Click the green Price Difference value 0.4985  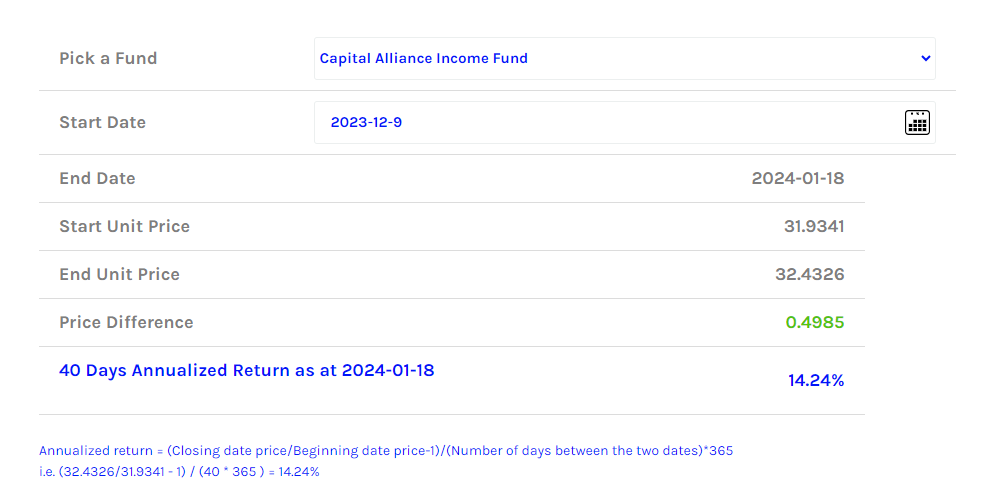pyautogui.click(x=814, y=322)
